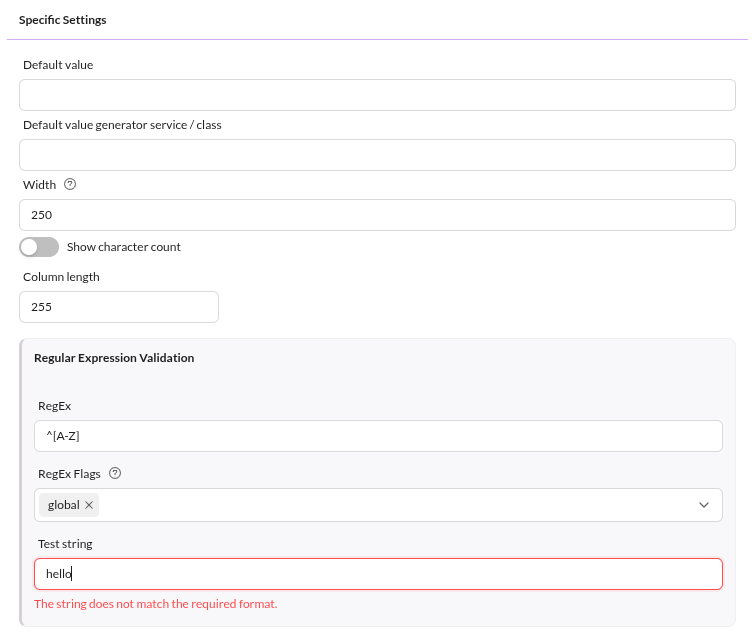Expand the RegEx Flags dropdown arrow
The width and height of the screenshot is (754, 634).
[x=704, y=505]
